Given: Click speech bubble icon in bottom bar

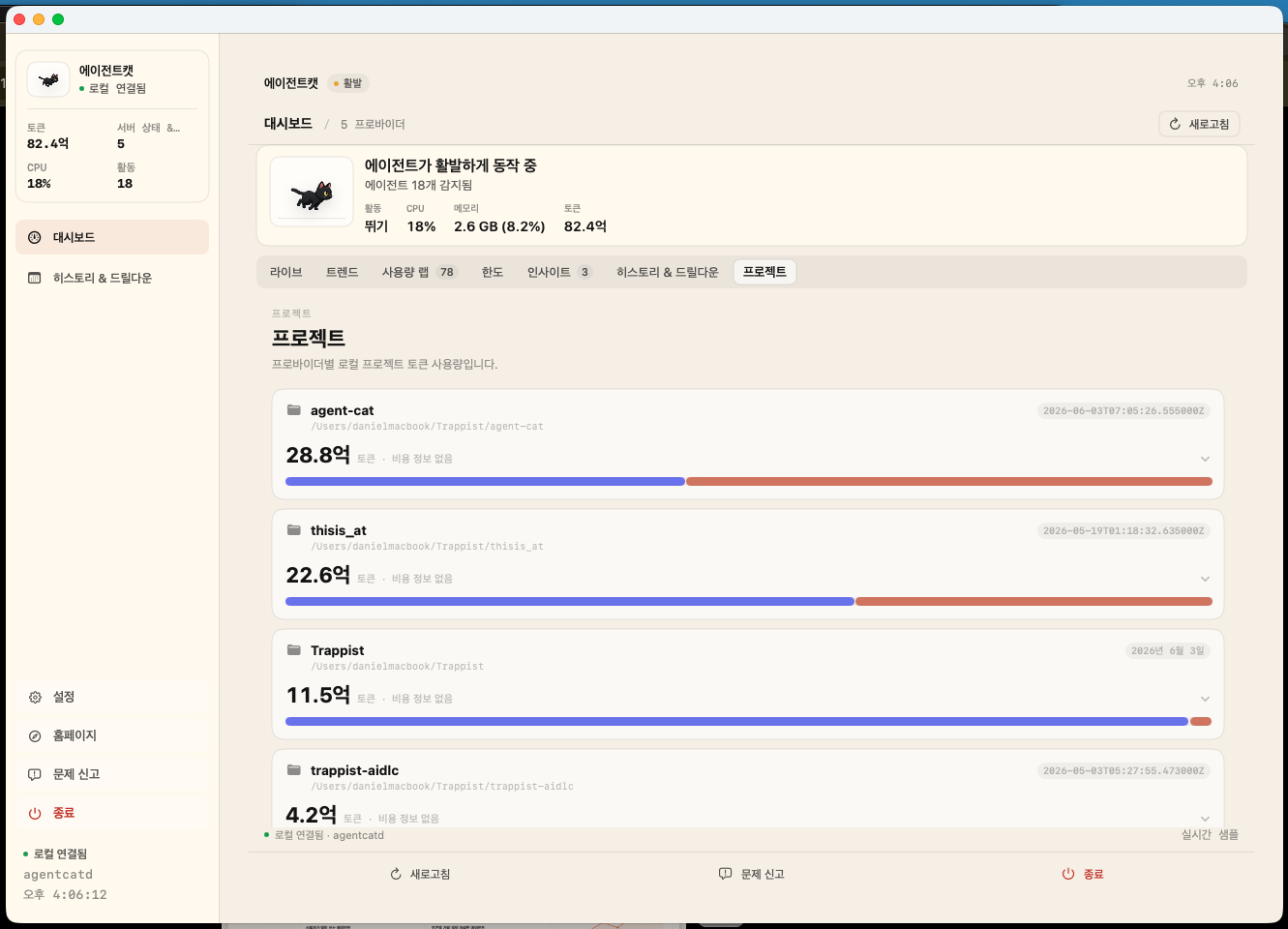Looking at the screenshot, I should (x=725, y=874).
